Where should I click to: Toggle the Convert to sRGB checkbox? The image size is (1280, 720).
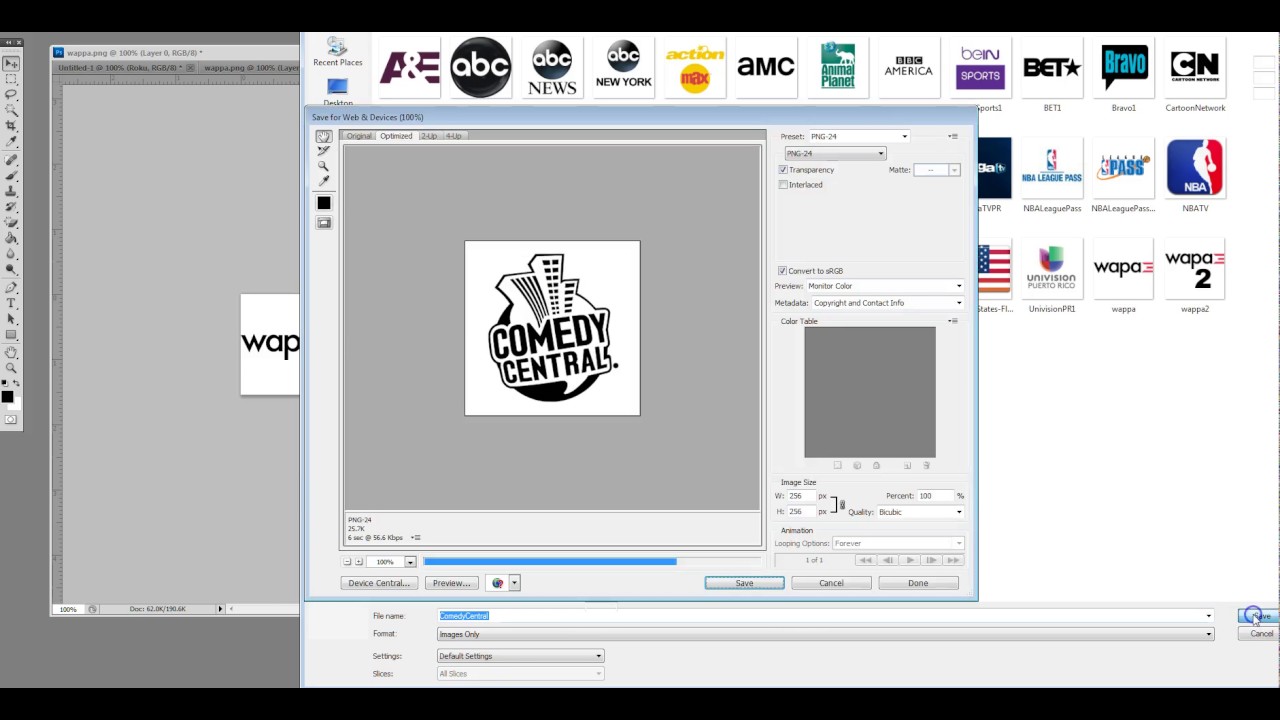point(782,271)
